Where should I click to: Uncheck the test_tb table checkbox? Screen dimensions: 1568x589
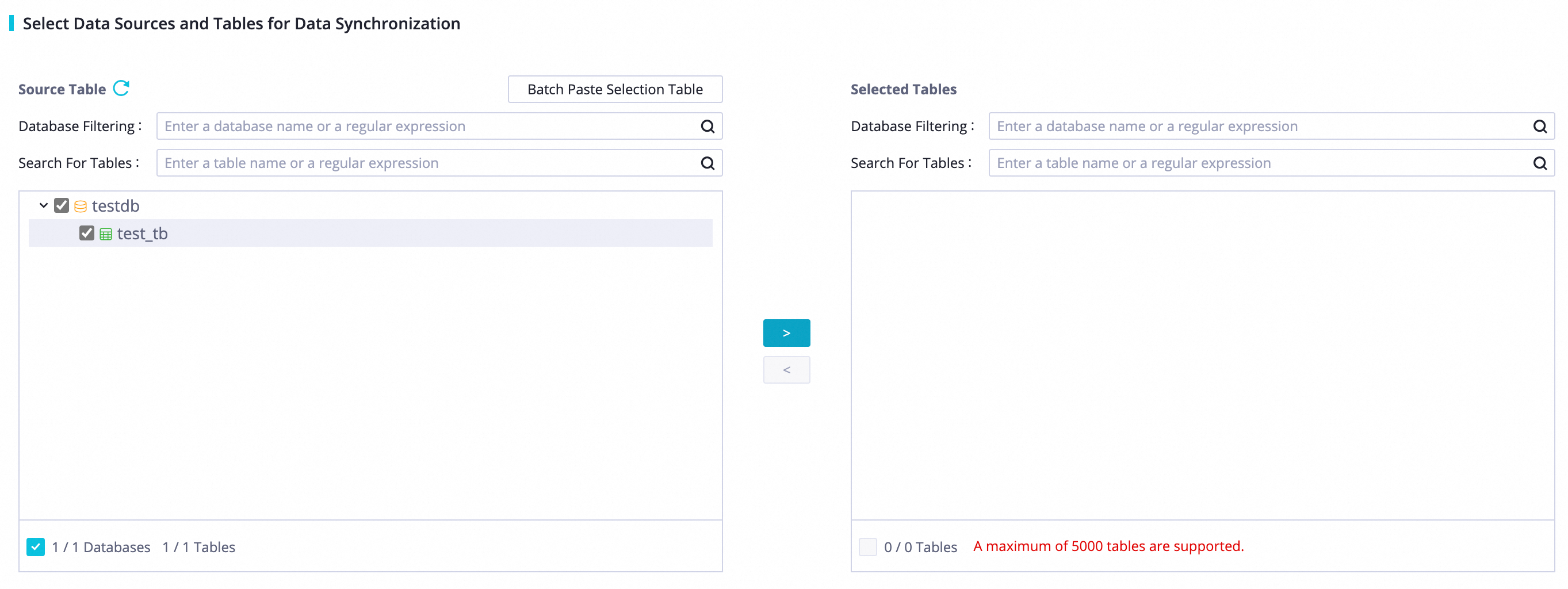tap(86, 234)
